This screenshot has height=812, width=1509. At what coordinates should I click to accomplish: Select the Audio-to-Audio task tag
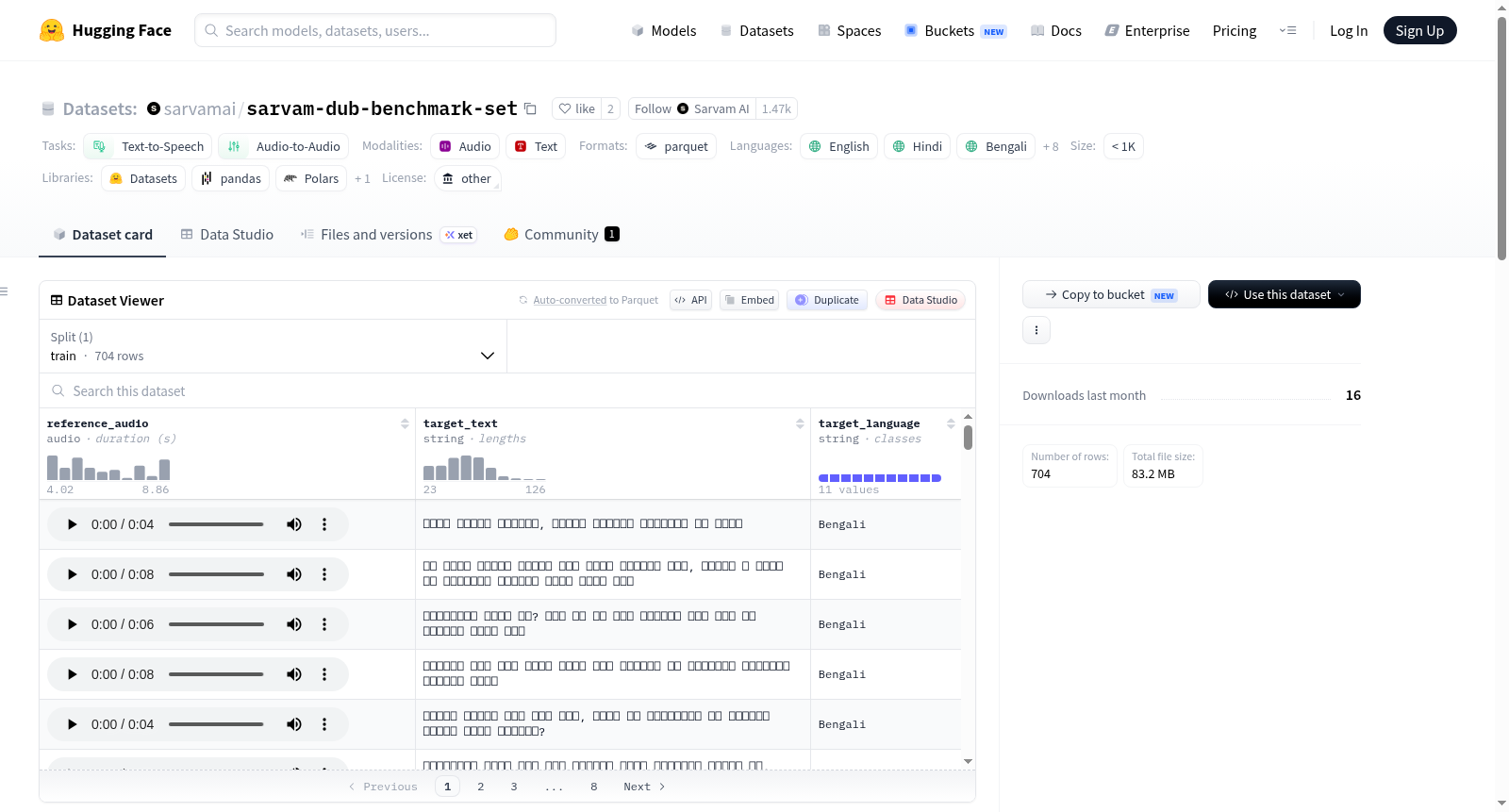pos(284,146)
